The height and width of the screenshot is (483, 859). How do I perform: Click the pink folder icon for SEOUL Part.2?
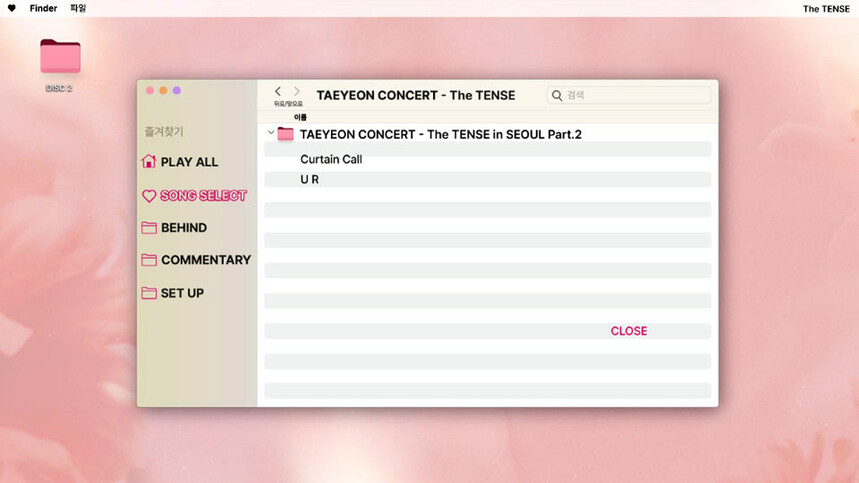(x=286, y=134)
